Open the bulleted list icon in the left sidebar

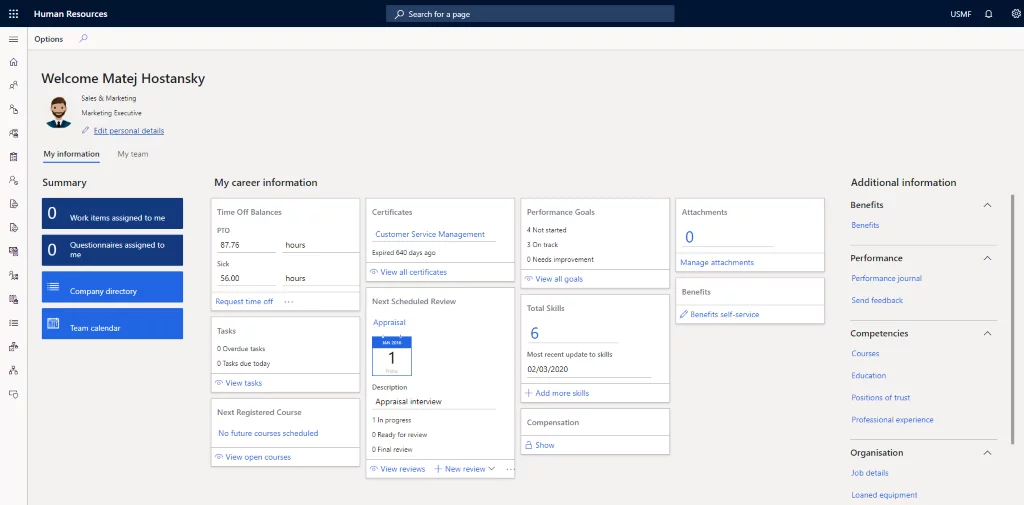pyautogui.click(x=13, y=323)
